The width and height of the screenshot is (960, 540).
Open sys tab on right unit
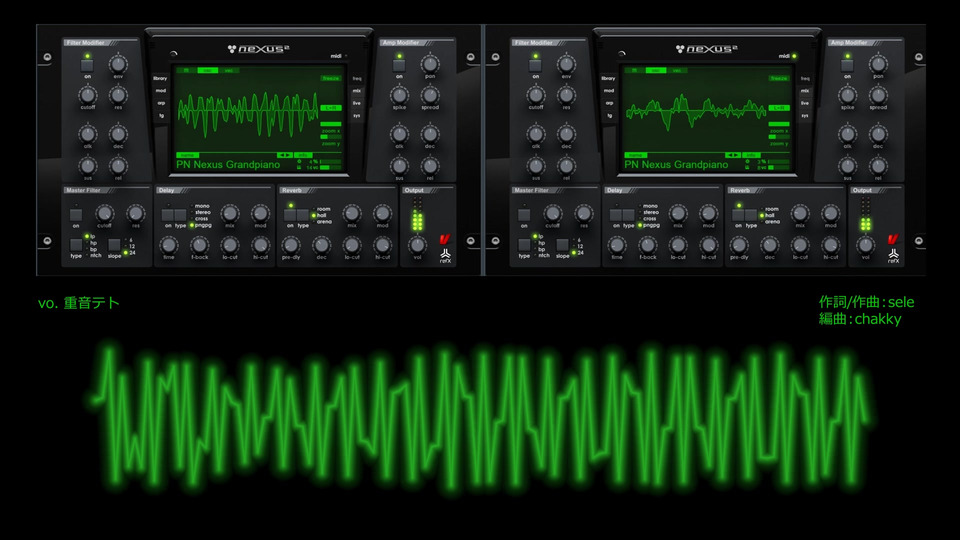pos(804,115)
